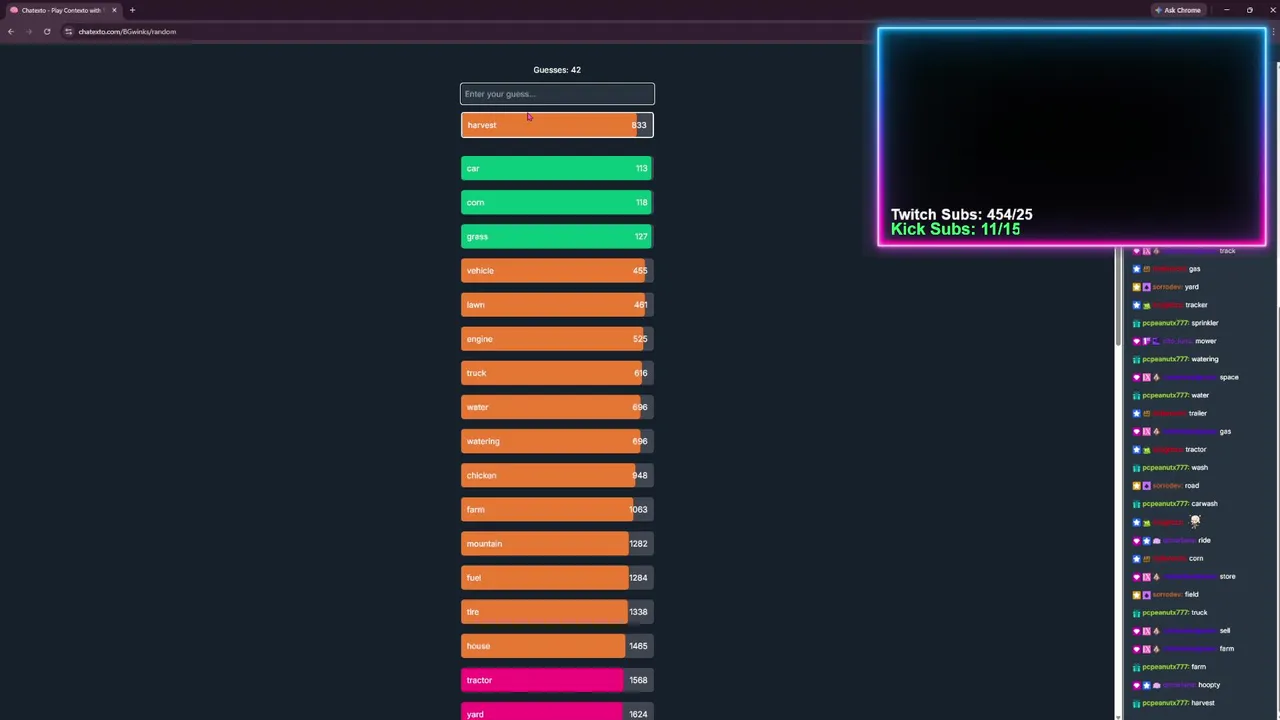The height and width of the screenshot is (720, 1280).
Task: Click the 'Twitch Subs: 454/25' overlay text
Action: [x=961, y=214]
